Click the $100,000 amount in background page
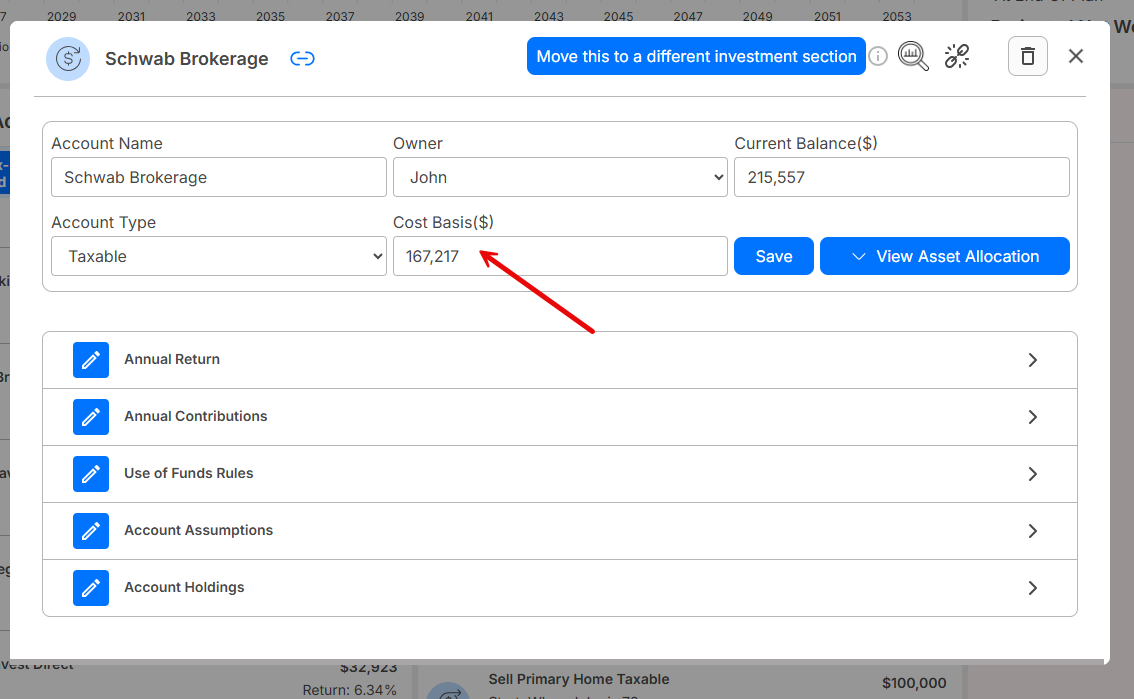The width and height of the screenshot is (1134, 699). pos(914,683)
